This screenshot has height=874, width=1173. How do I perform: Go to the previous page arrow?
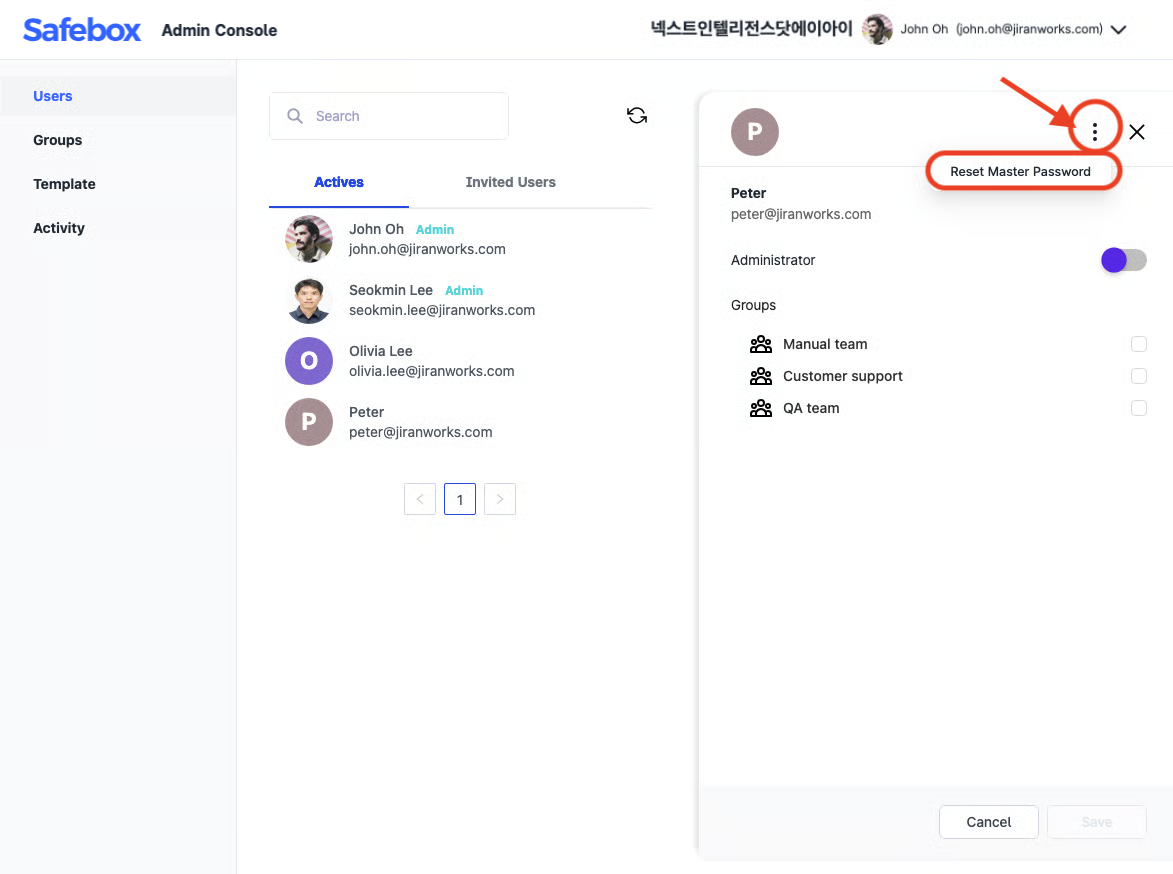click(420, 499)
